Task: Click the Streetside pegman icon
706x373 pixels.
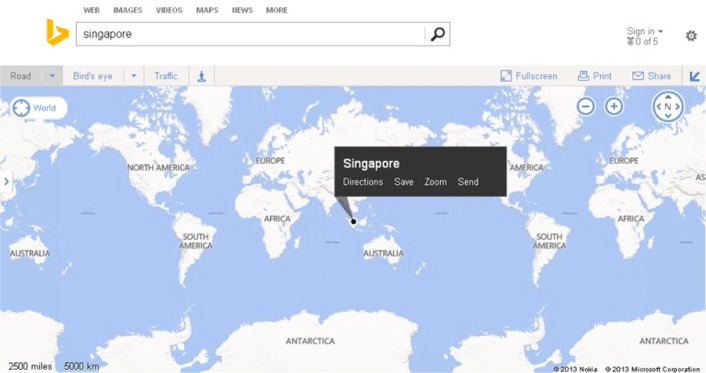Action: (x=202, y=76)
